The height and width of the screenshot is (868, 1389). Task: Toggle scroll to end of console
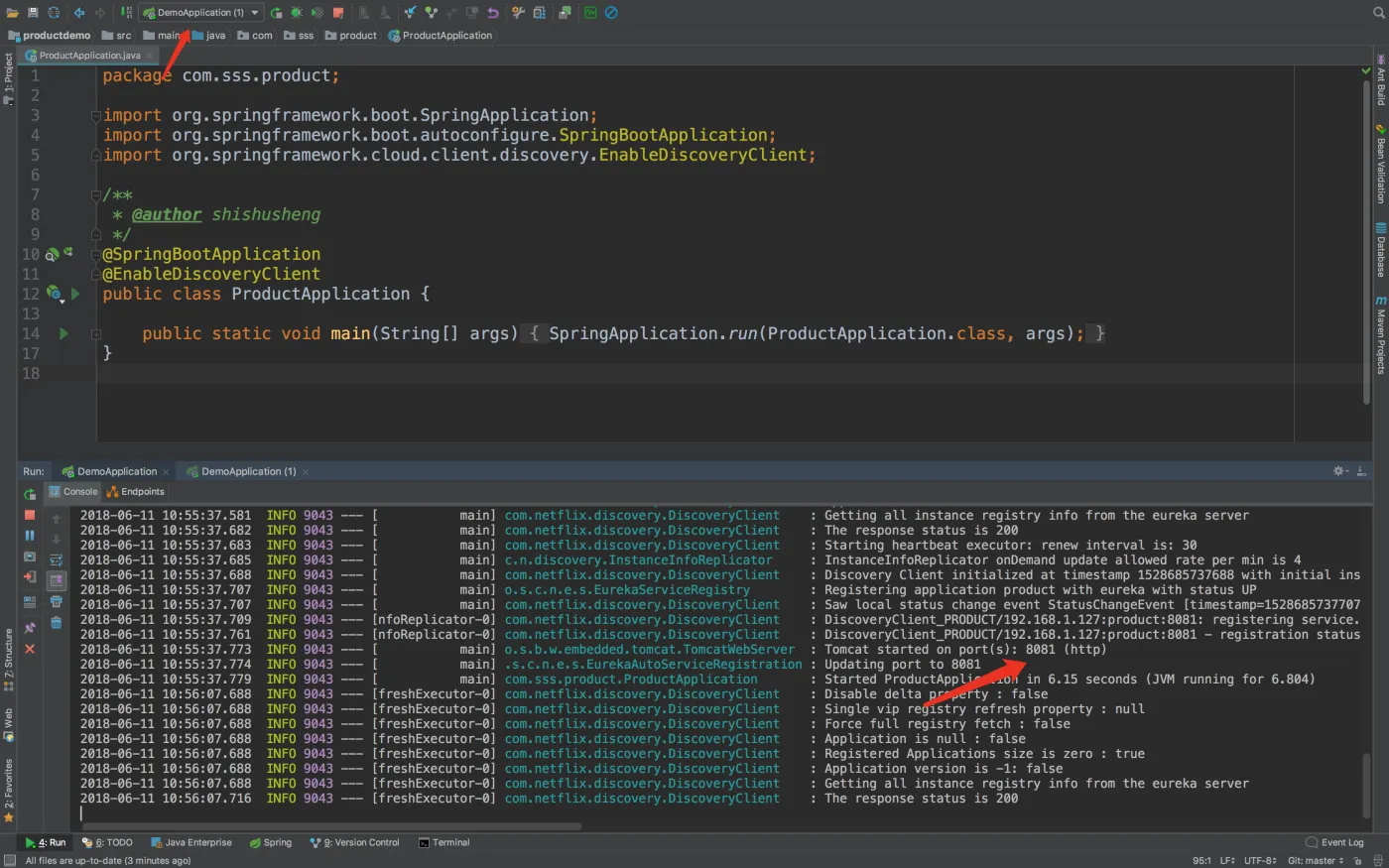[57, 580]
